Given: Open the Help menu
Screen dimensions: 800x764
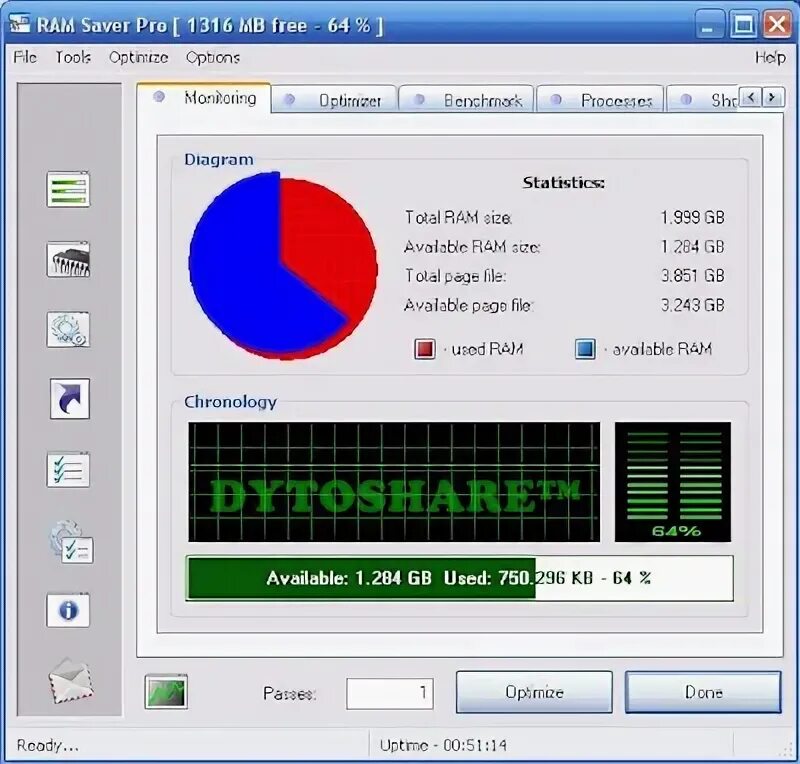Looking at the screenshot, I should point(770,57).
